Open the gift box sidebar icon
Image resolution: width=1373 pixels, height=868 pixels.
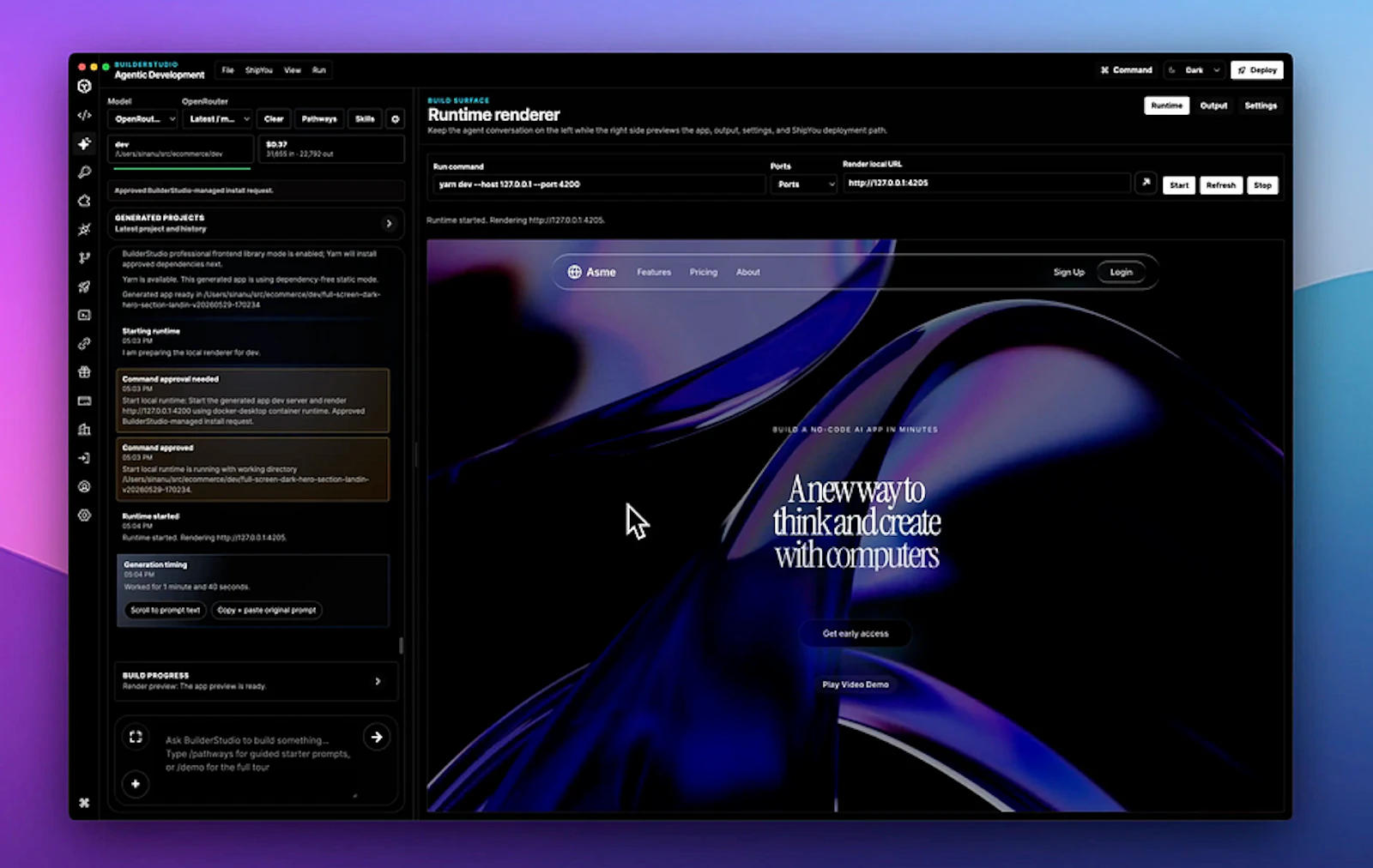(x=84, y=372)
